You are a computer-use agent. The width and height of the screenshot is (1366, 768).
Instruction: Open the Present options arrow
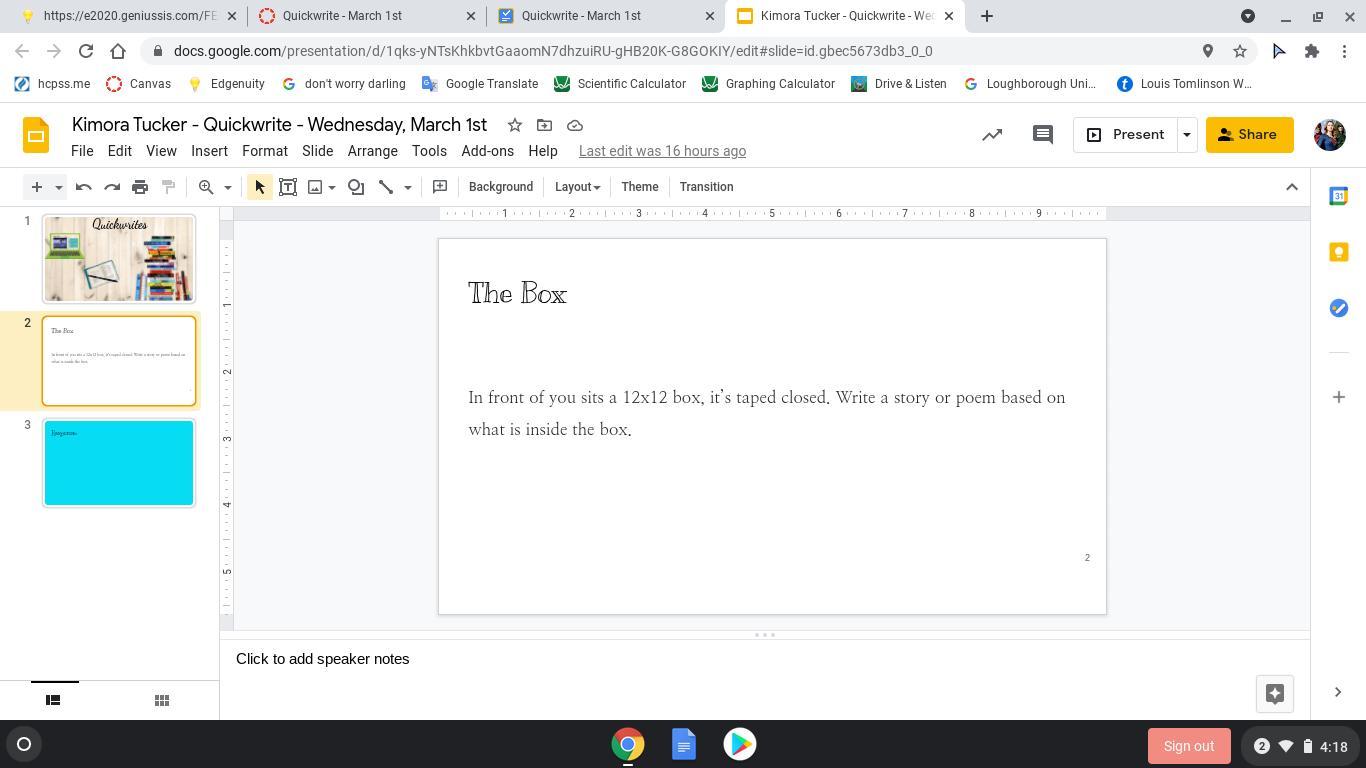[1186, 135]
